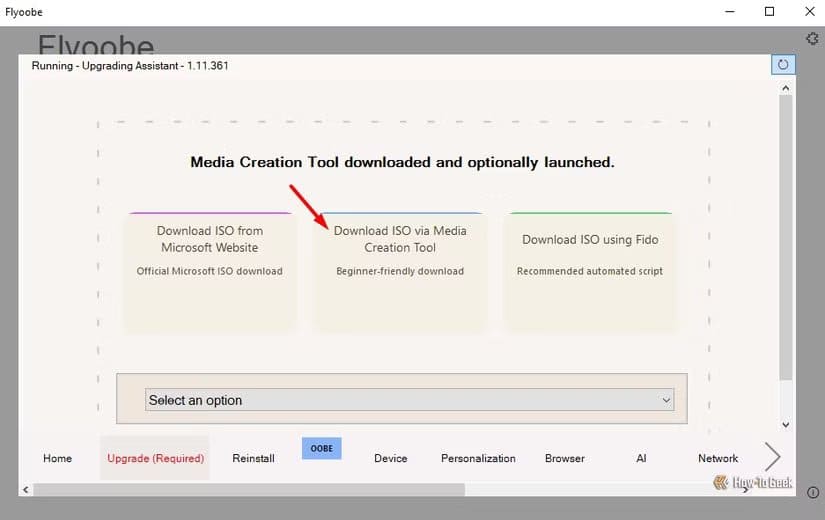Image resolution: width=825 pixels, height=520 pixels.
Task: Click the horizontal scrollbar left arrow
Action: pos(25,490)
